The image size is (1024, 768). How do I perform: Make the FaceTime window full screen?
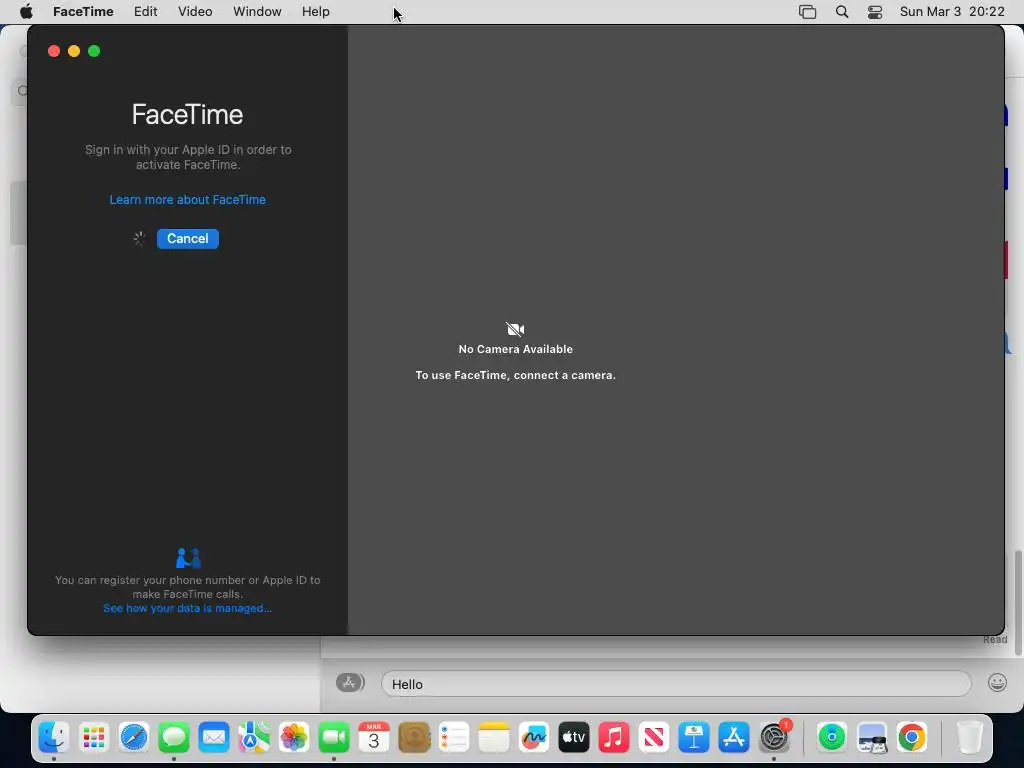click(x=94, y=51)
